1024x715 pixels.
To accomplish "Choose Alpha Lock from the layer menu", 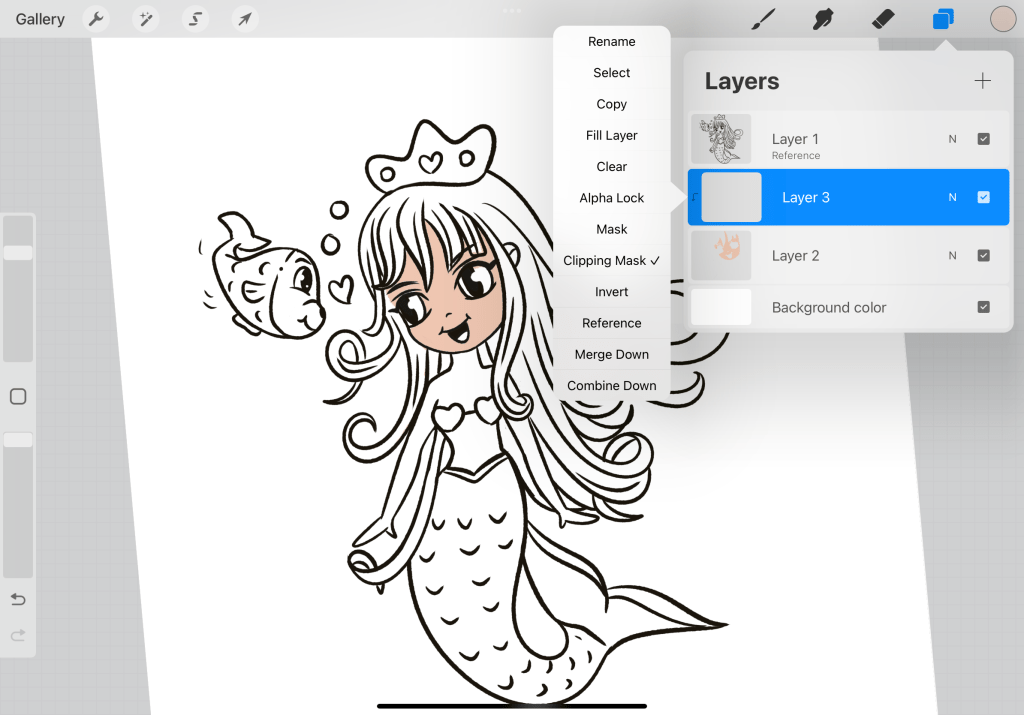I will pos(611,198).
